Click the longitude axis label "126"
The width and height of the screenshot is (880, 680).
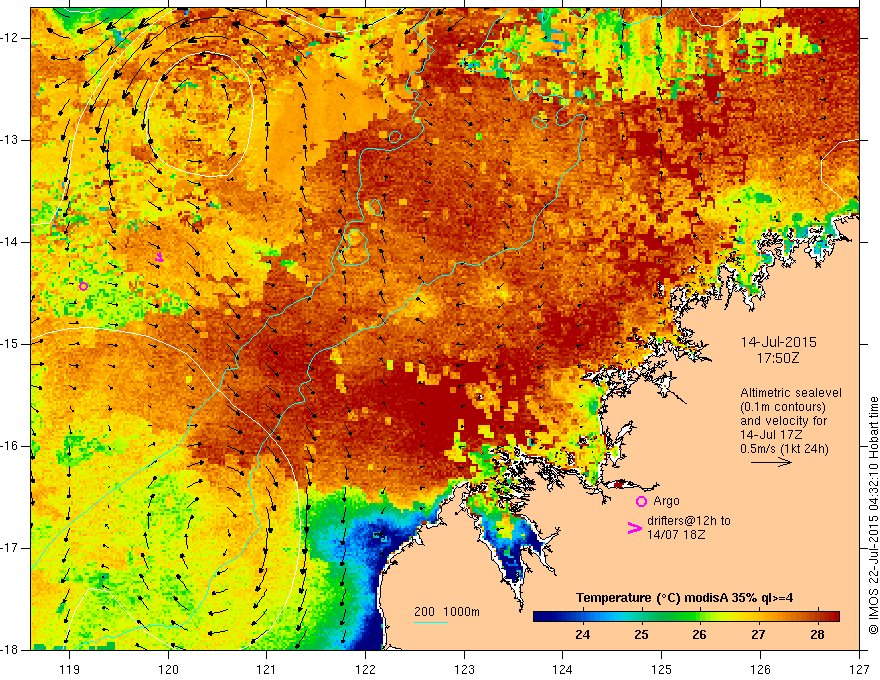(760, 669)
